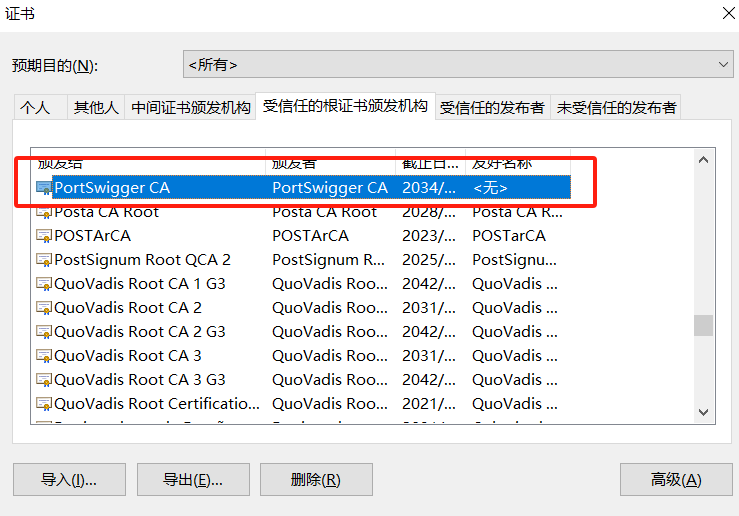
Task: Open the 高级(A) settings button
Action: [x=676, y=480]
